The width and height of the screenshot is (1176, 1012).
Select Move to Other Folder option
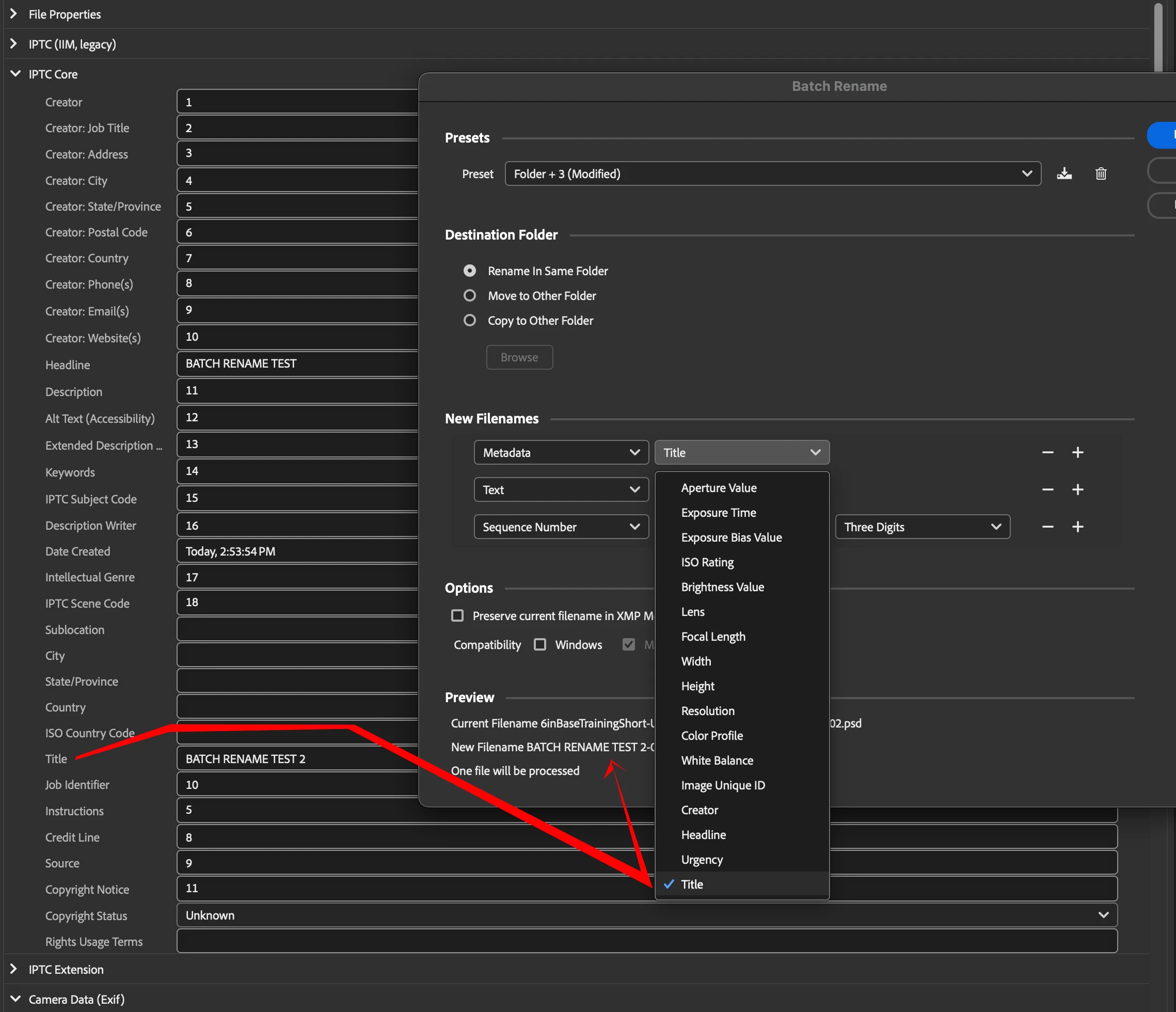(469, 296)
